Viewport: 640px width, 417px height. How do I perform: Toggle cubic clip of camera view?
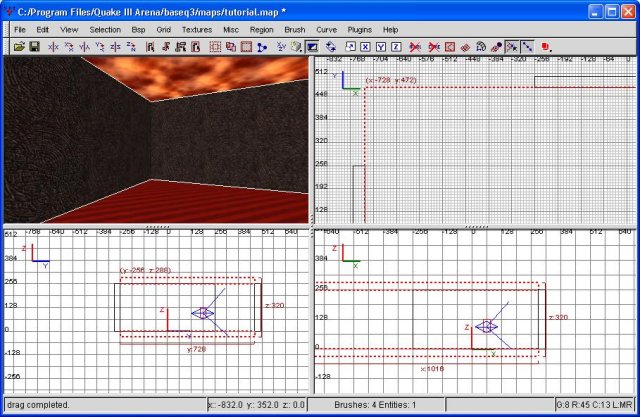[x=312, y=47]
